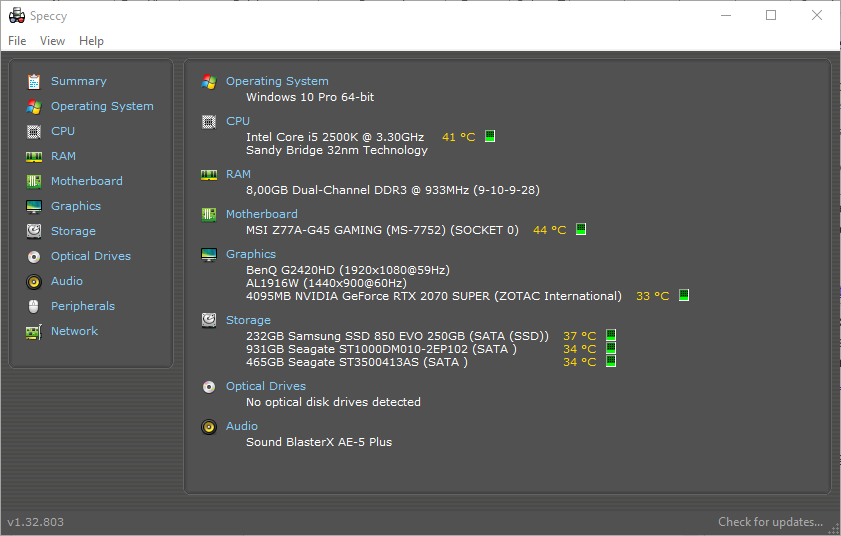Click the Summary clipboard icon in sidebar
This screenshot has height=536, width=841.
point(34,82)
